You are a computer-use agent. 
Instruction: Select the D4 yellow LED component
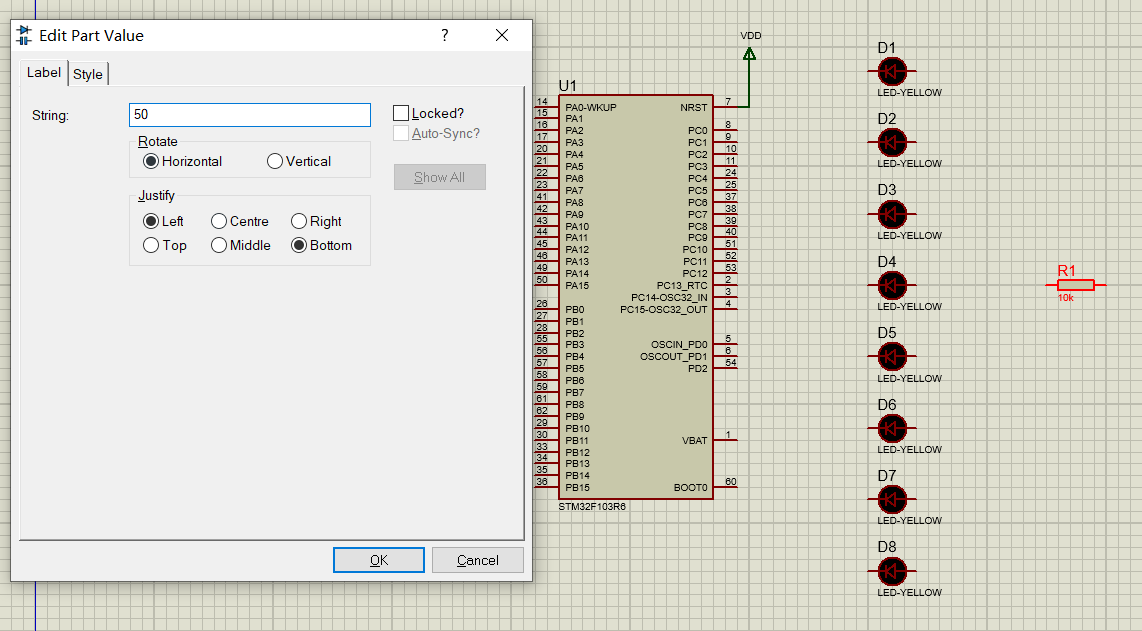tap(892, 285)
